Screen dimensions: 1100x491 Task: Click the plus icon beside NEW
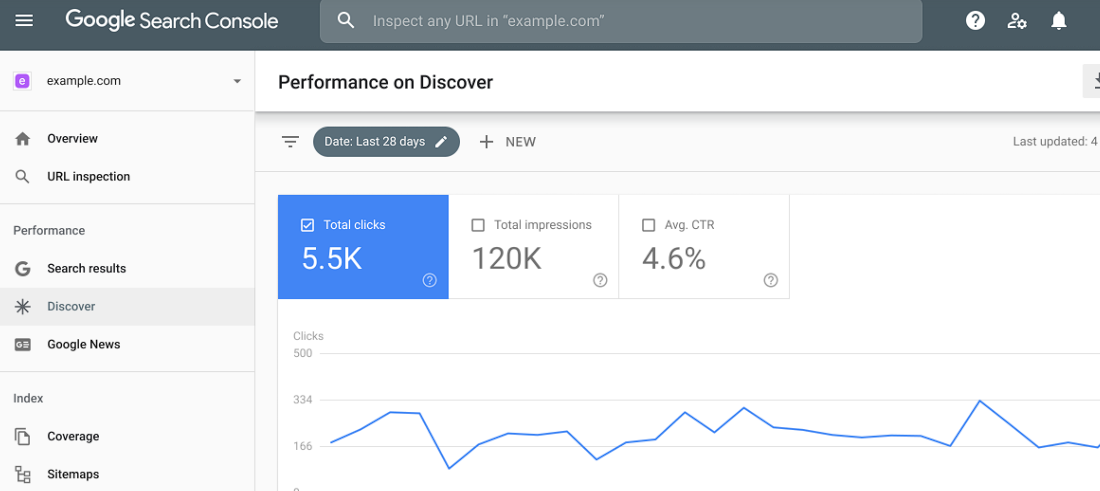click(486, 142)
